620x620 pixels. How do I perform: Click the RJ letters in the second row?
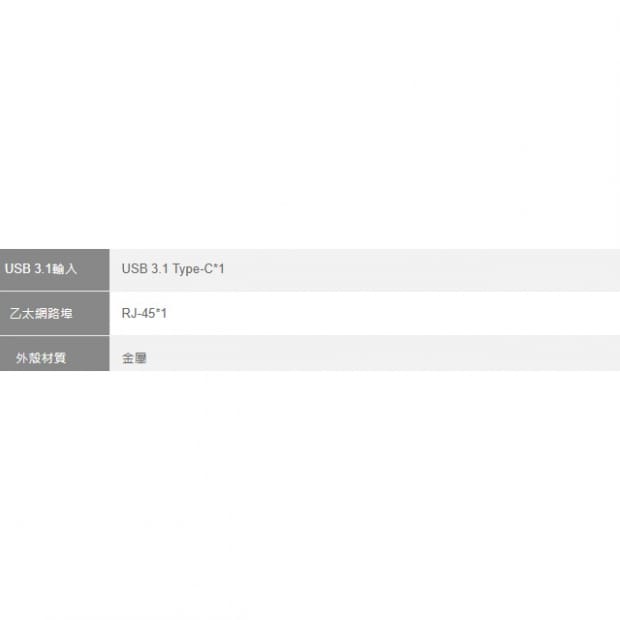(x=129, y=314)
